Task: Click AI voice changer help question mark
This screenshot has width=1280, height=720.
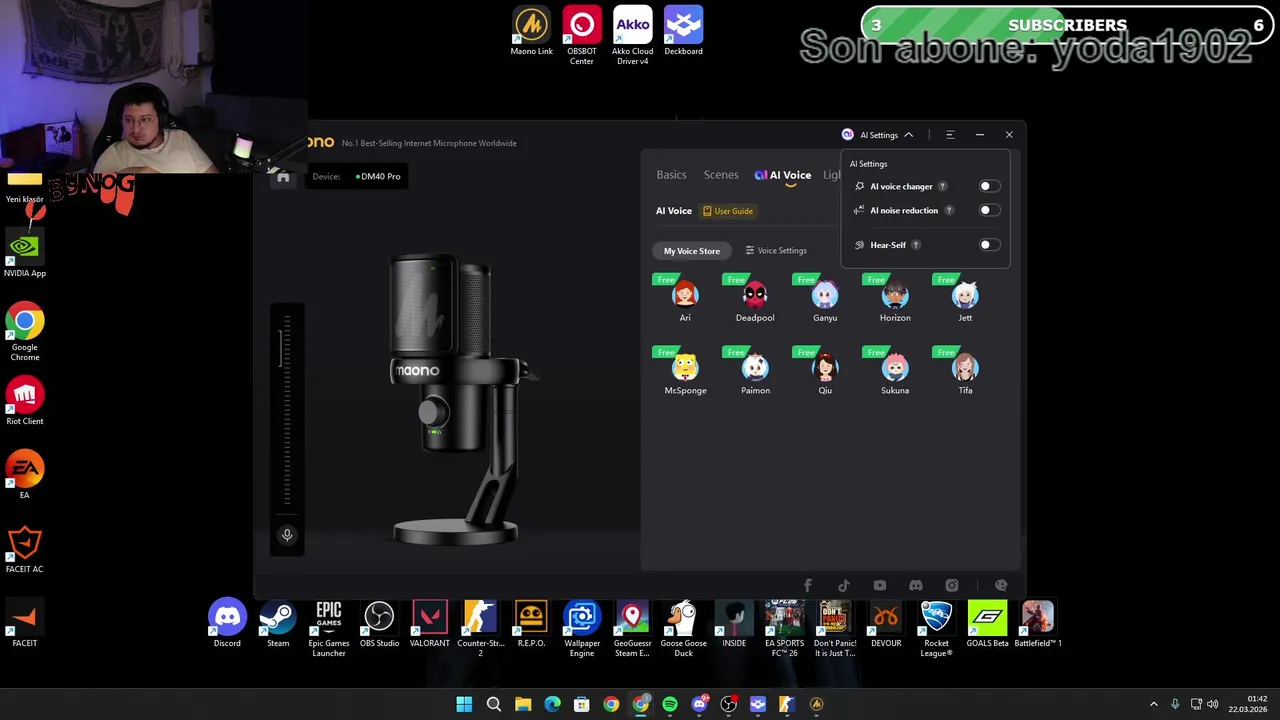Action: click(x=942, y=186)
